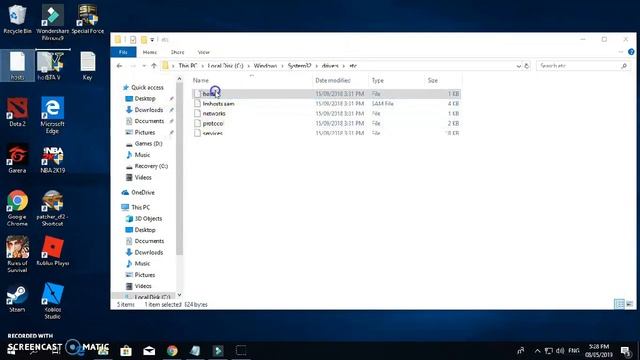Click in the Search etc field
The image size is (640, 360).
click(582, 66)
